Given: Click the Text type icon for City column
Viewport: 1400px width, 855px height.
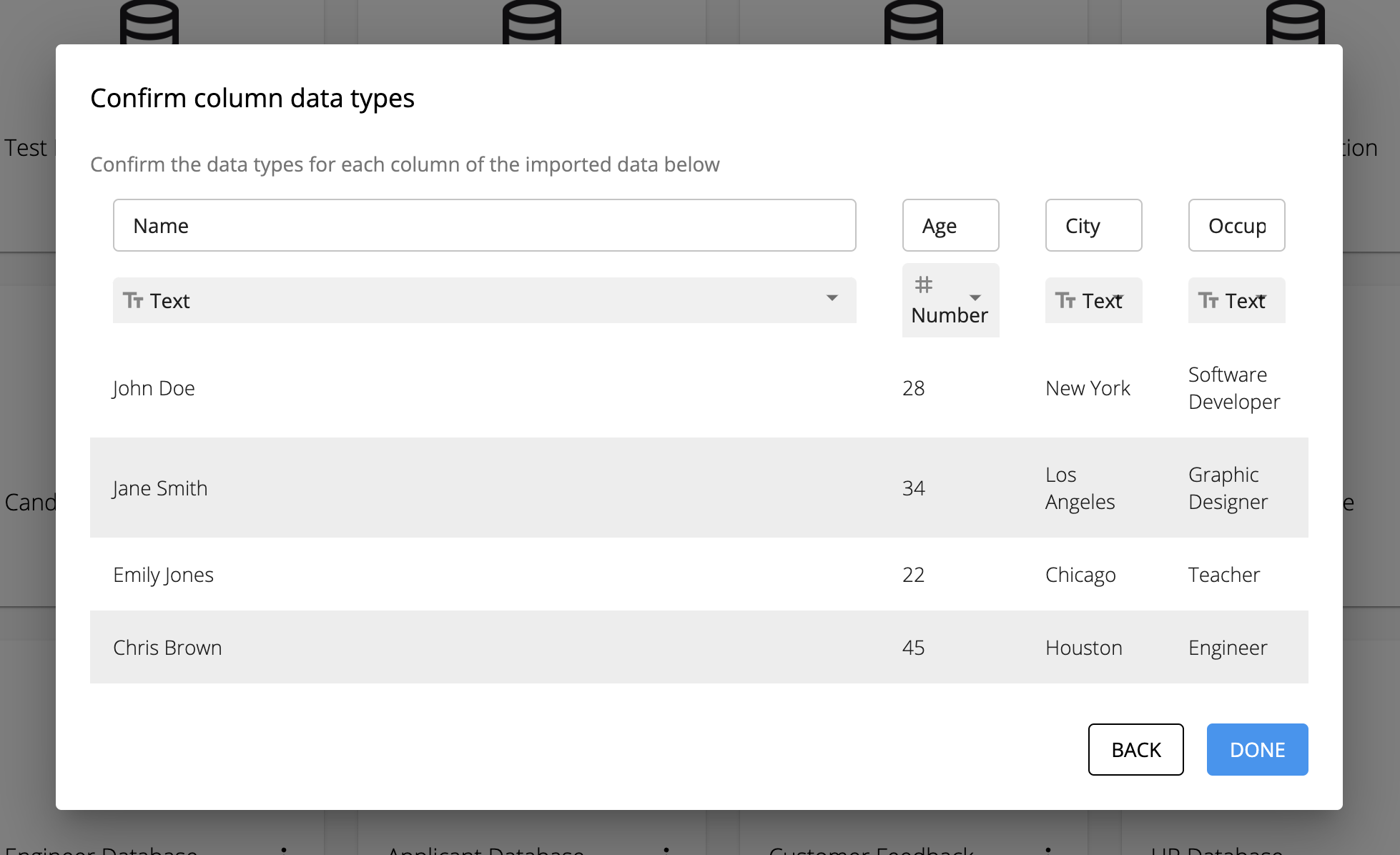Looking at the screenshot, I should point(1065,300).
